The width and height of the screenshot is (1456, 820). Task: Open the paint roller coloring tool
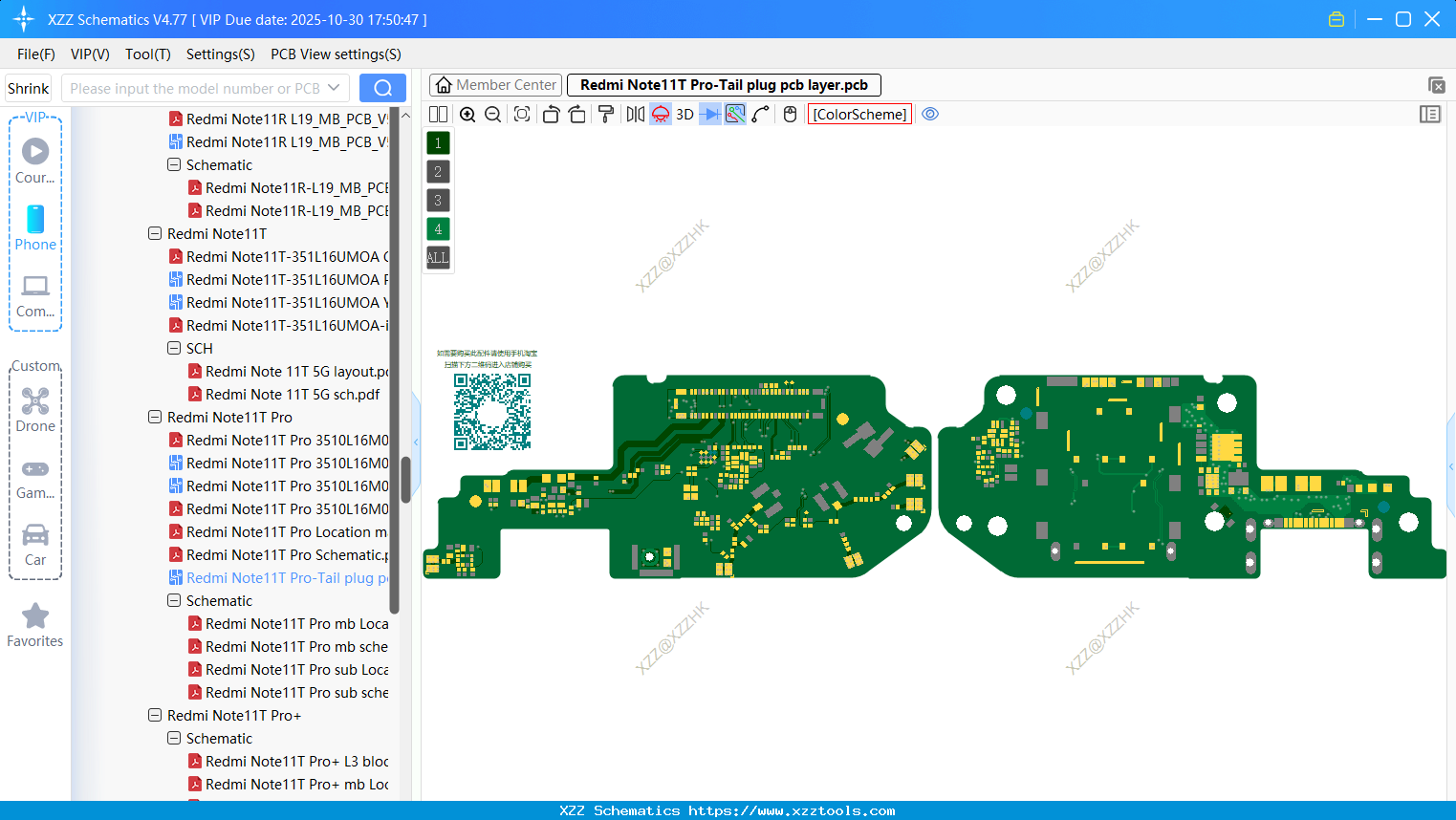coord(605,114)
